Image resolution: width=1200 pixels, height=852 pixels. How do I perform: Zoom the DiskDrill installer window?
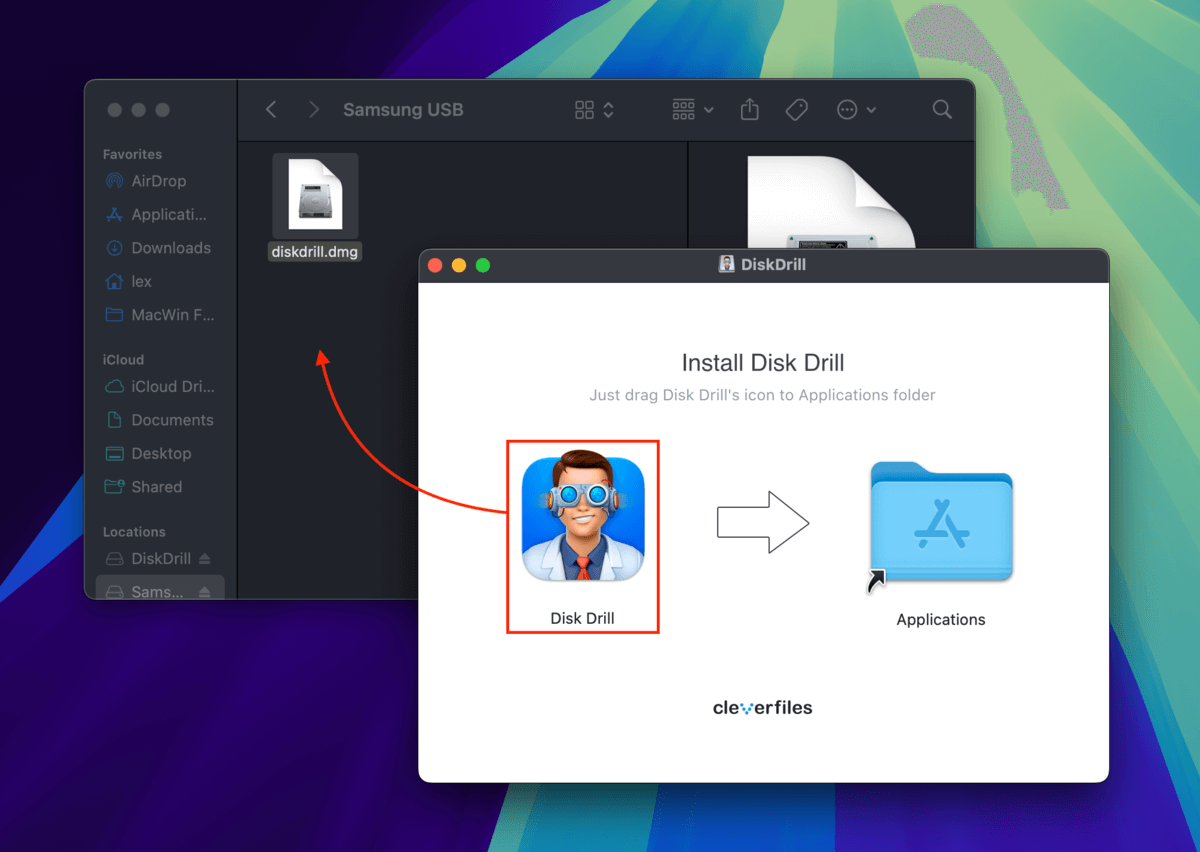coord(483,265)
